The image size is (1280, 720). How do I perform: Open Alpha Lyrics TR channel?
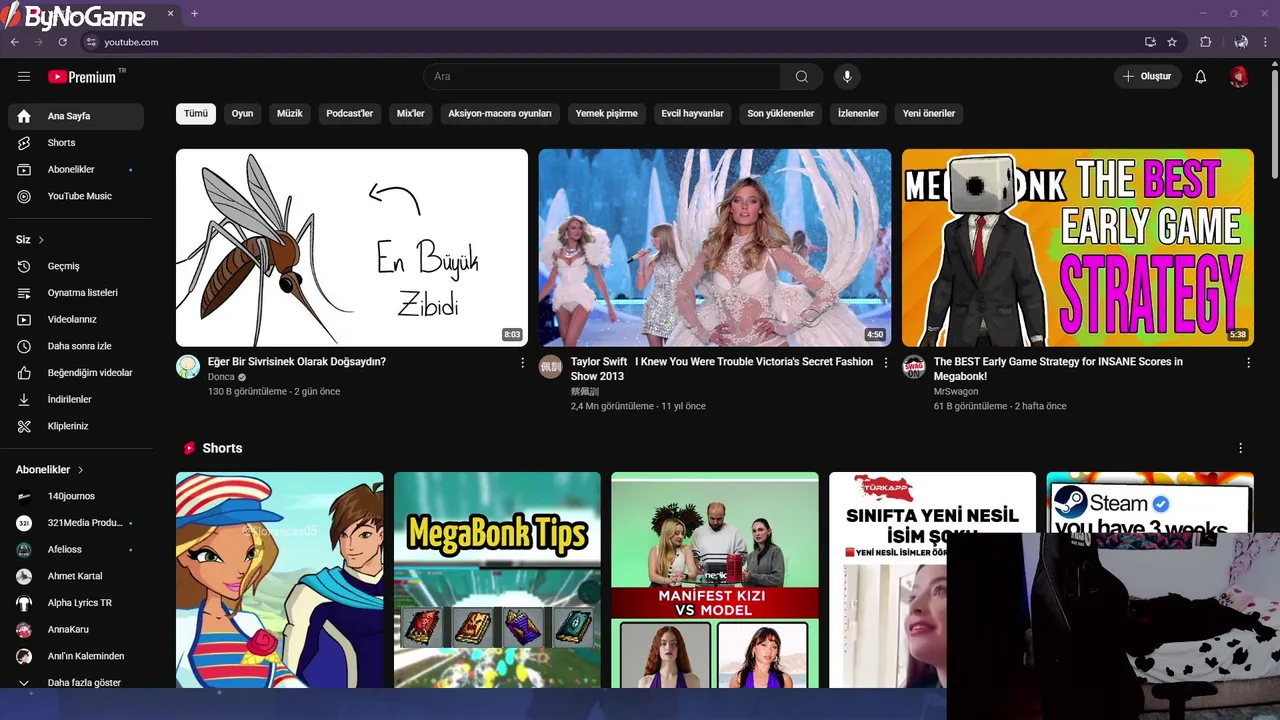click(76, 603)
